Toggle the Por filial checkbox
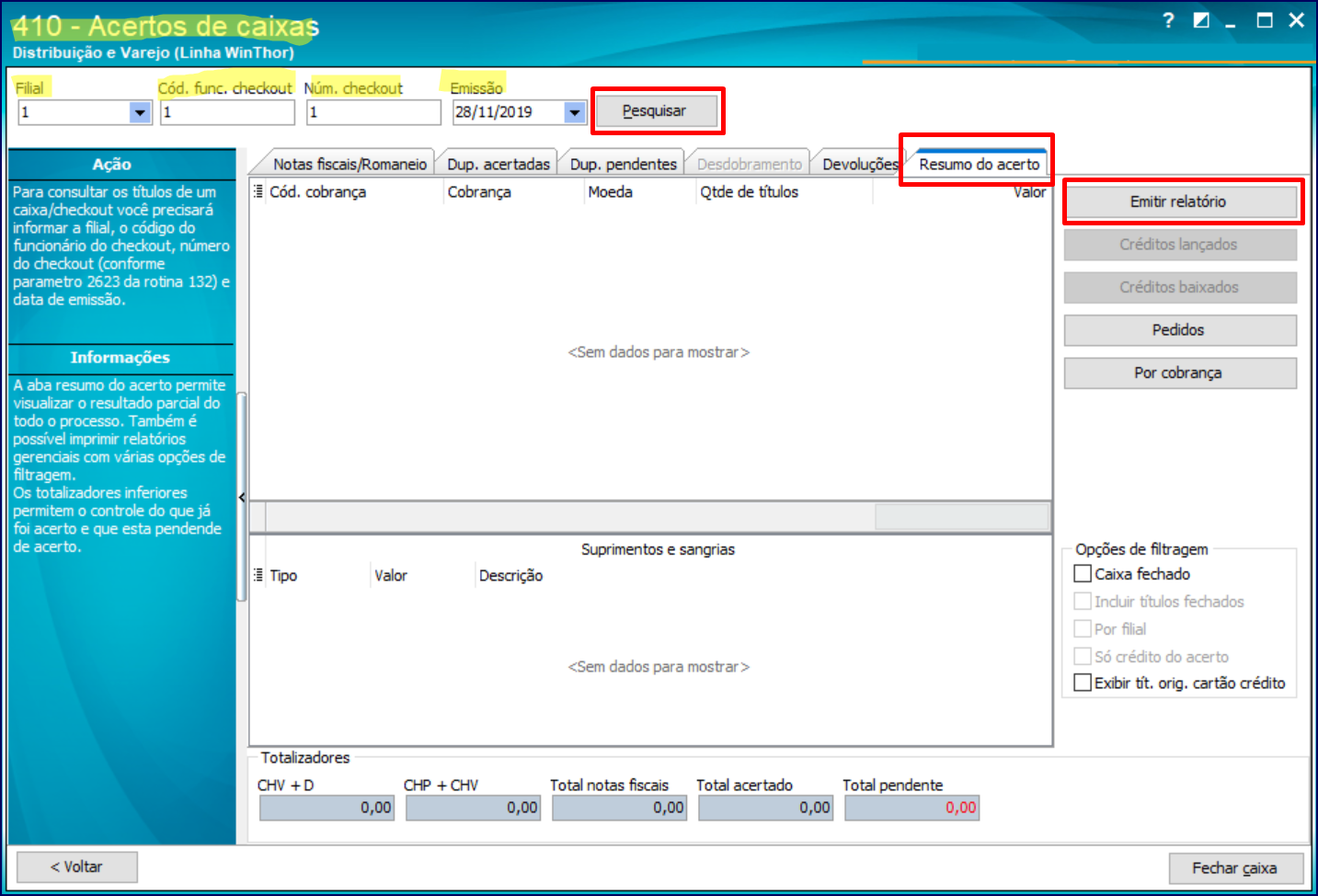 pos(1083,629)
